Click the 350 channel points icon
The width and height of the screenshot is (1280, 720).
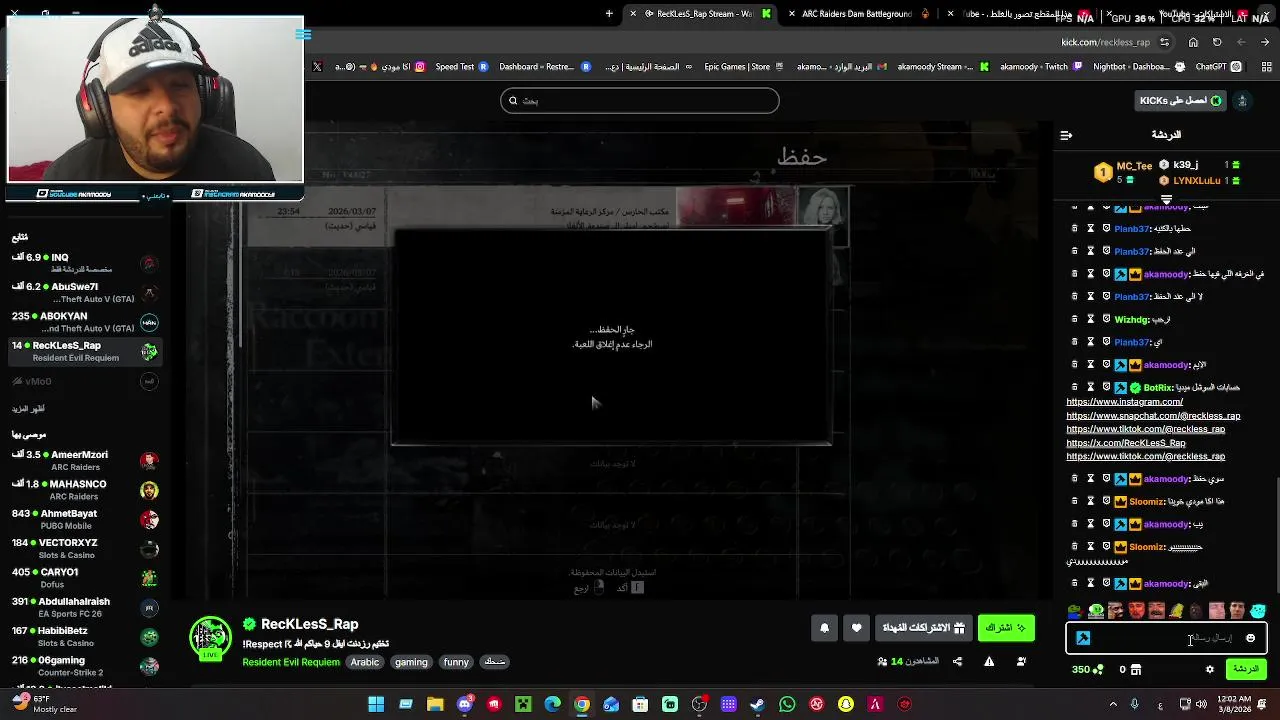(1088, 669)
